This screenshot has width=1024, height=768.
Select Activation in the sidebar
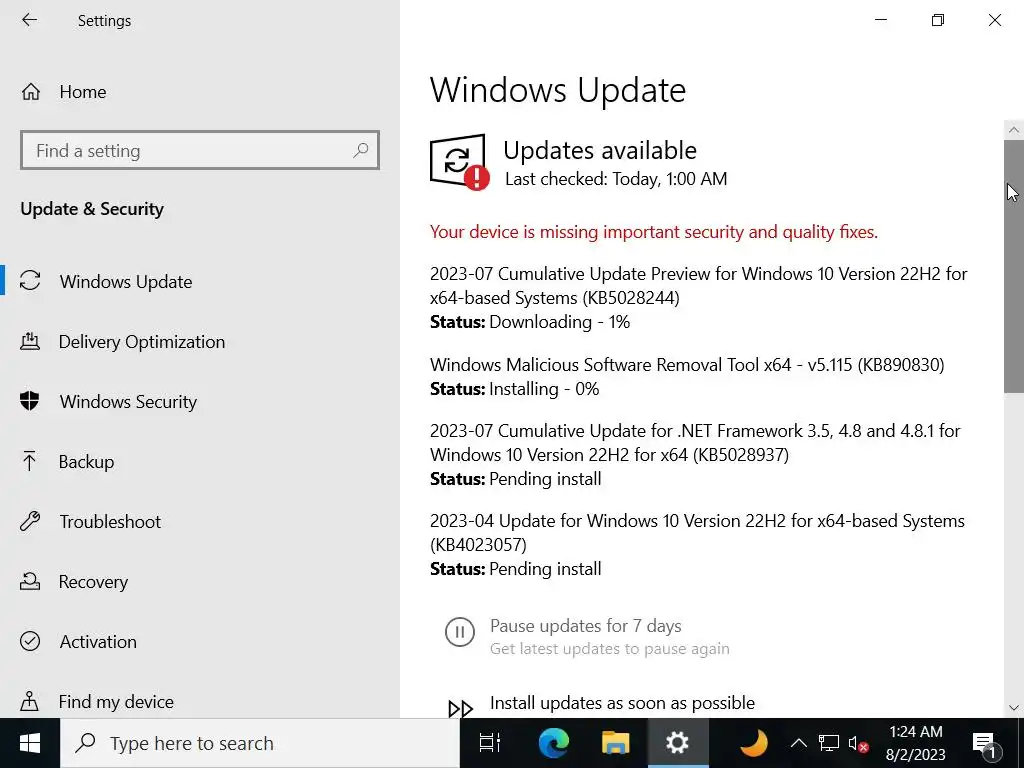[200, 641]
